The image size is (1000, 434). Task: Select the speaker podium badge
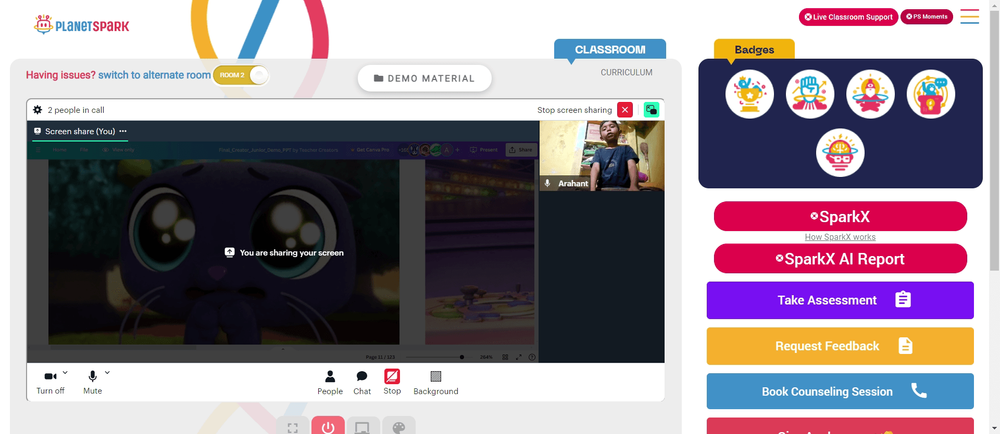[930, 94]
